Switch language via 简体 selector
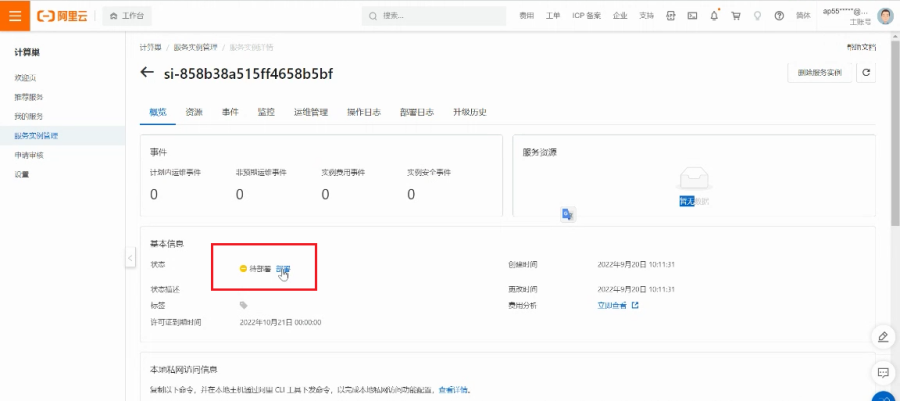The width and height of the screenshot is (900, 401). pos(803,16)
